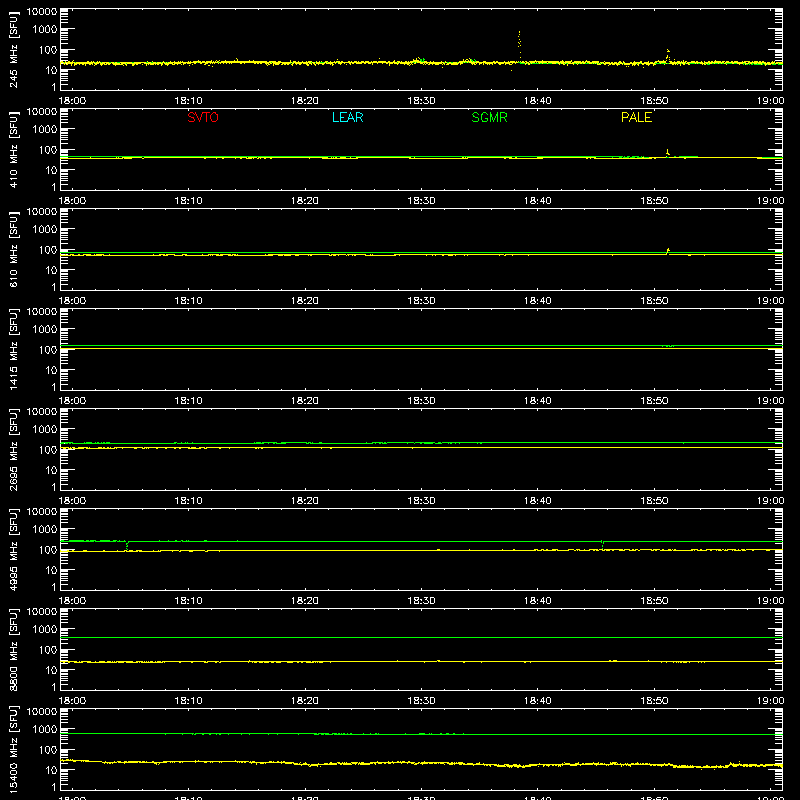The height and width of the screenshot is (800, 800).
Task: Click the tall yellow spike near 18:38 in 245 MHz plot
Action: click(x=519, y=46)
